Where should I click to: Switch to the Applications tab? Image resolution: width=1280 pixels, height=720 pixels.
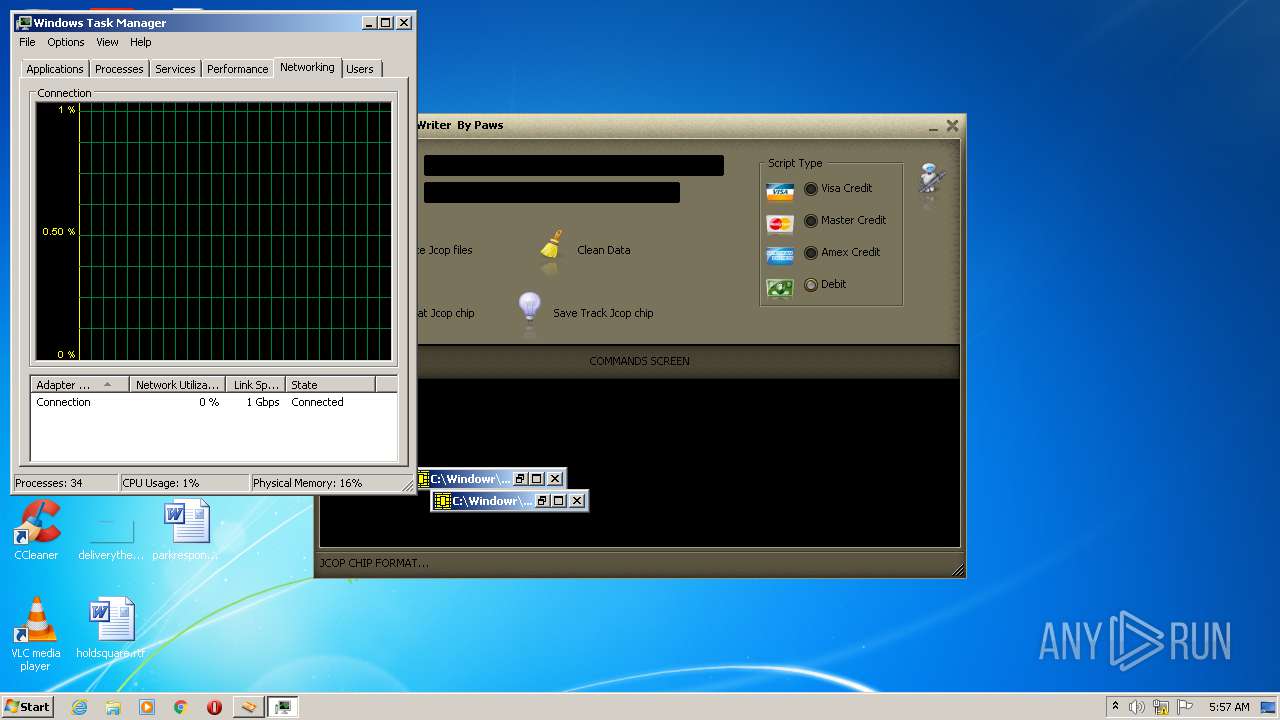pyautogui.click(x=55, y=69)
